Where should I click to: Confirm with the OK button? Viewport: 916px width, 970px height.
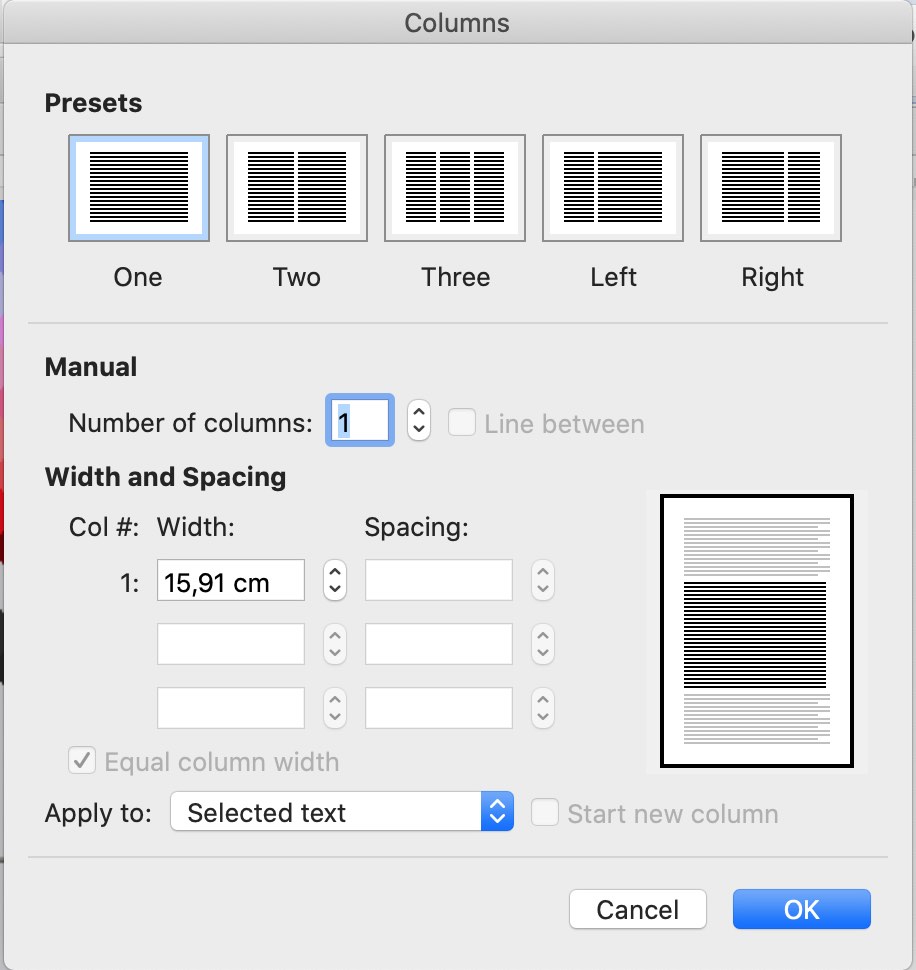801,909
